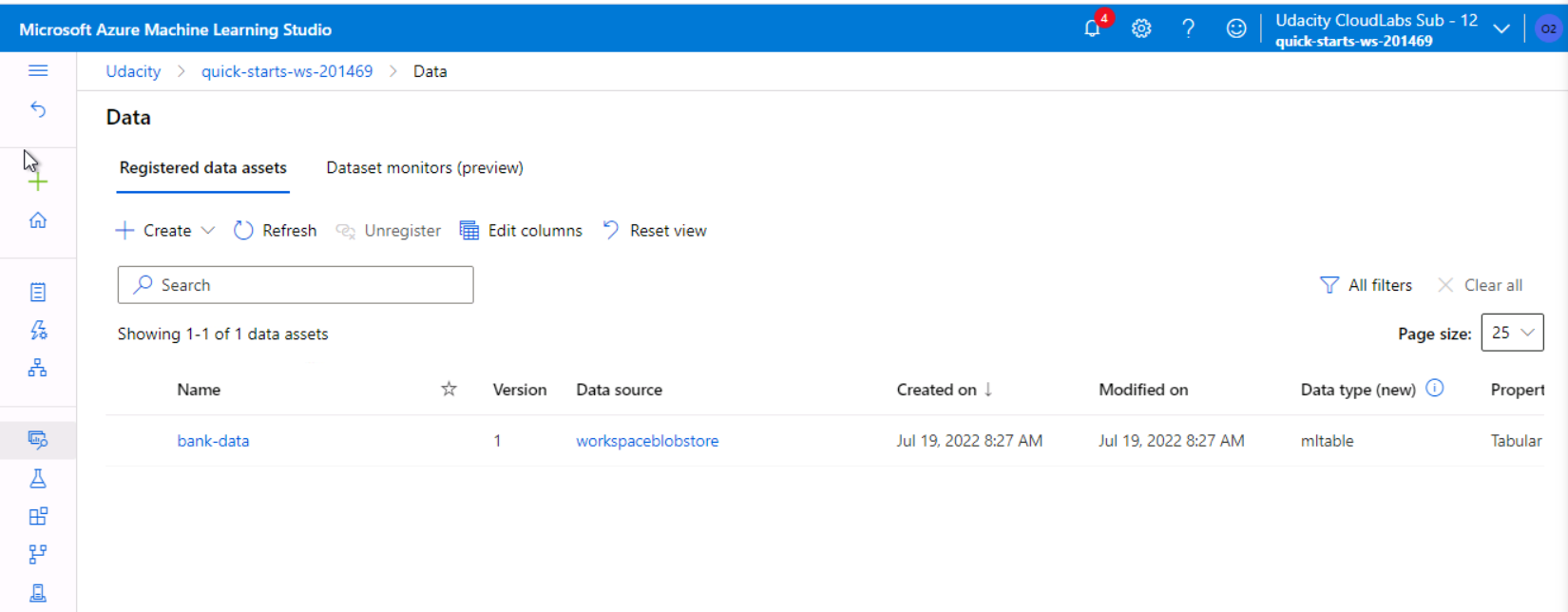Open Components squares icon in sidebar
The width and height of the screenshot is (1568, 612).
(38, 516)
